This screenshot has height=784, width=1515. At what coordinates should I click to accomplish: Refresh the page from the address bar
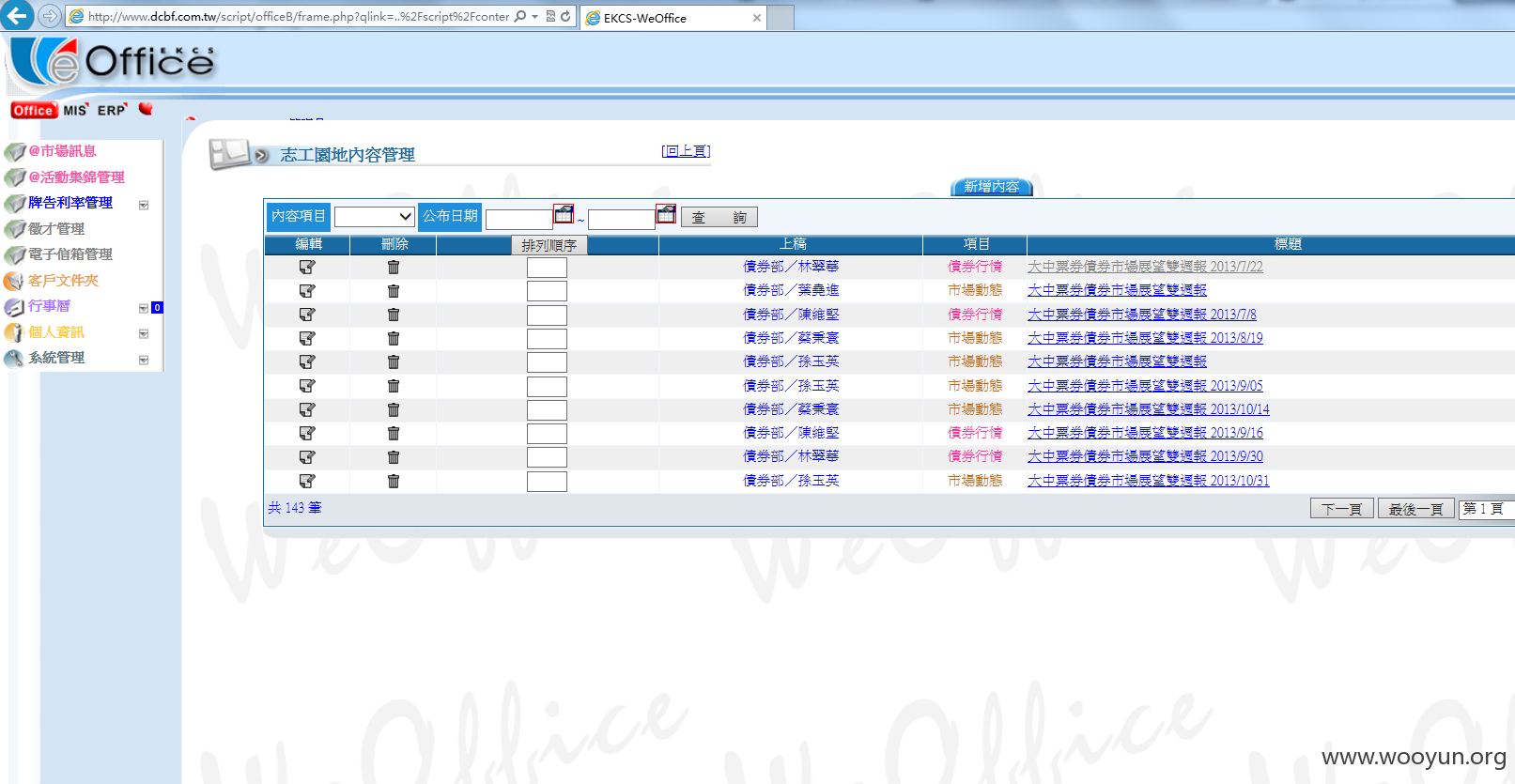coord(565,17)
